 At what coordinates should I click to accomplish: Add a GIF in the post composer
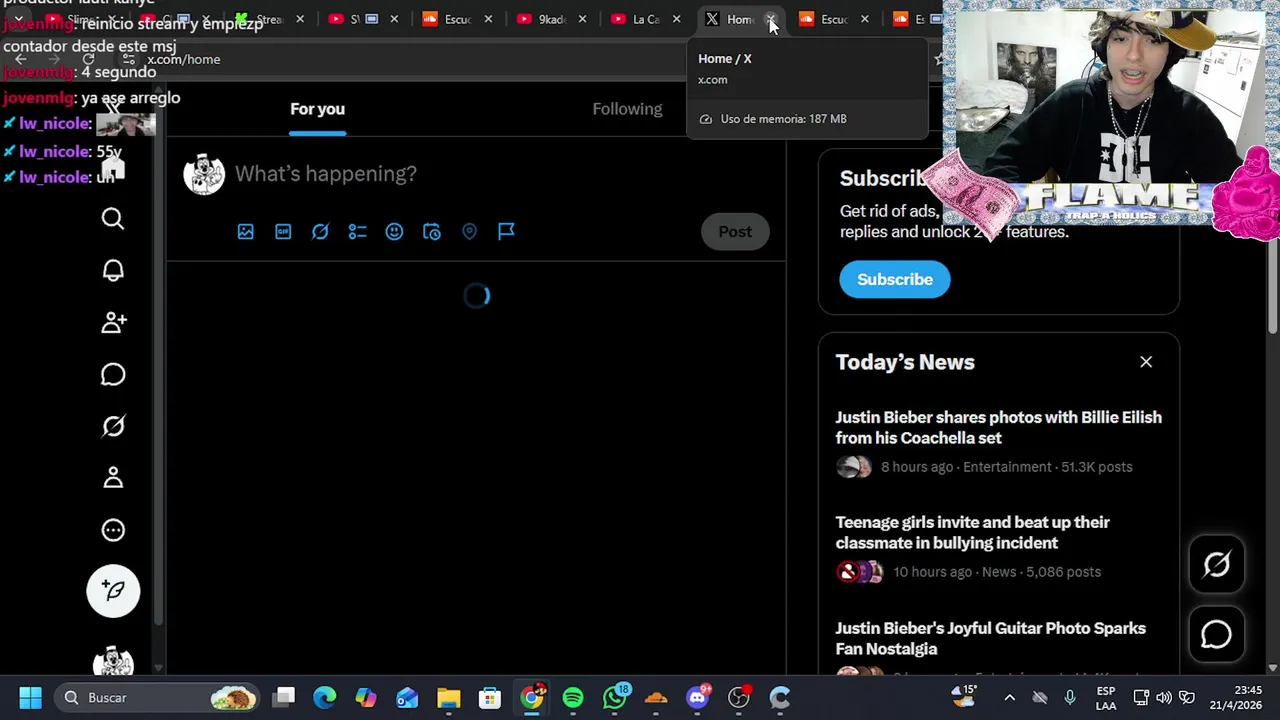(x=283, y=231)
